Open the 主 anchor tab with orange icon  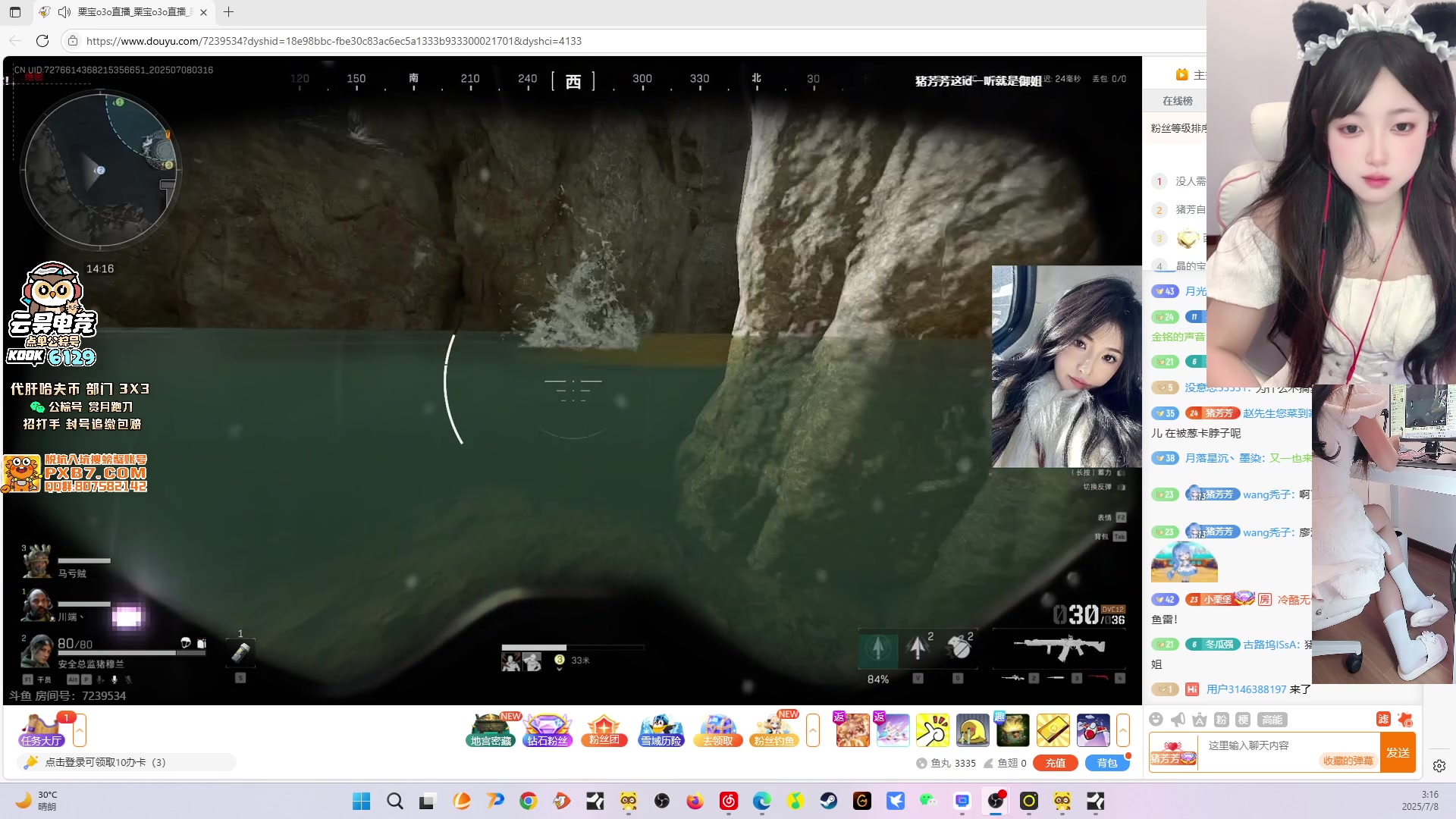tap(1190, 74)
